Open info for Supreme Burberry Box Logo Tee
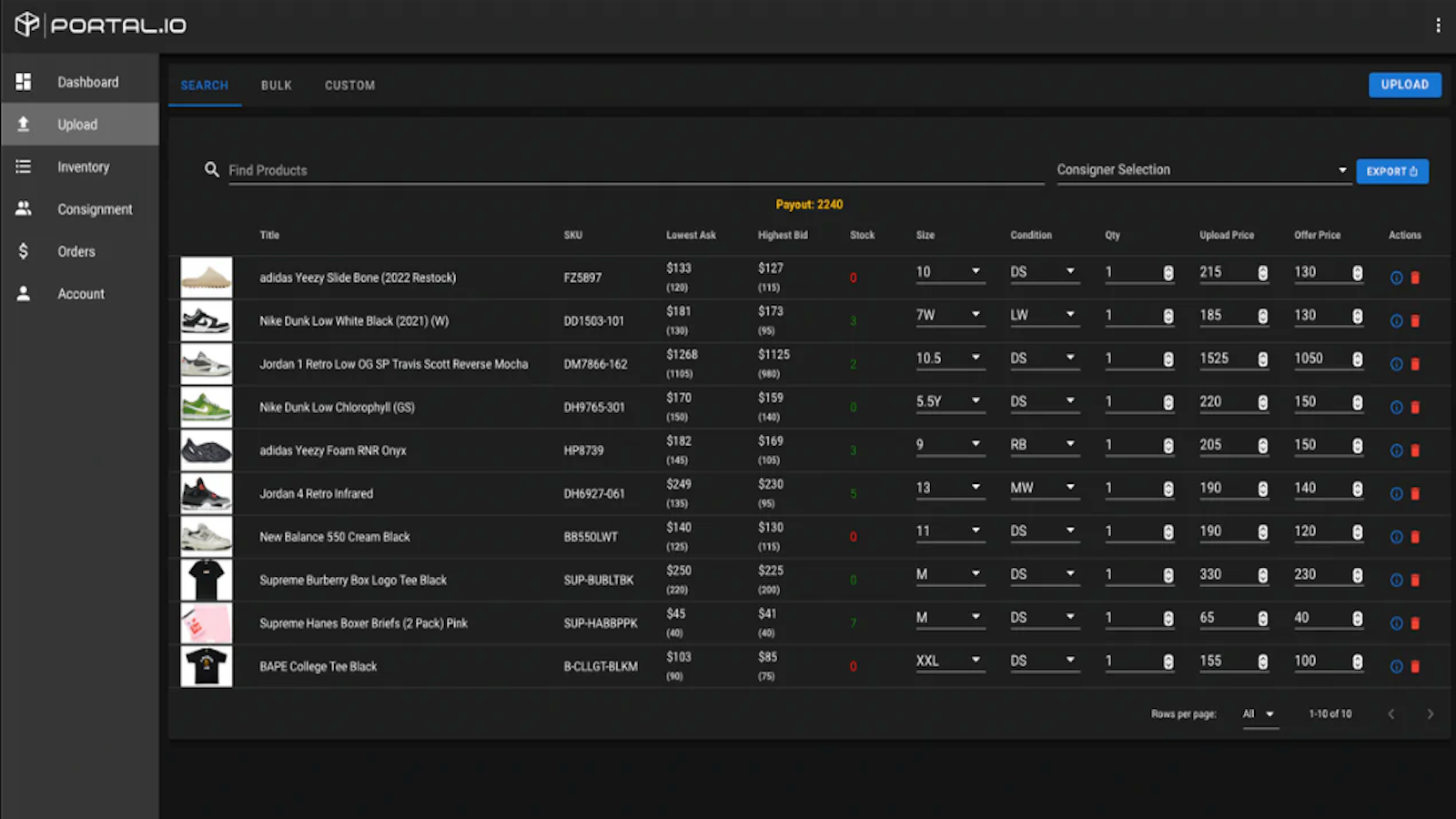The height and width of the screenshot is (819, 1456). click(1396, 581)
